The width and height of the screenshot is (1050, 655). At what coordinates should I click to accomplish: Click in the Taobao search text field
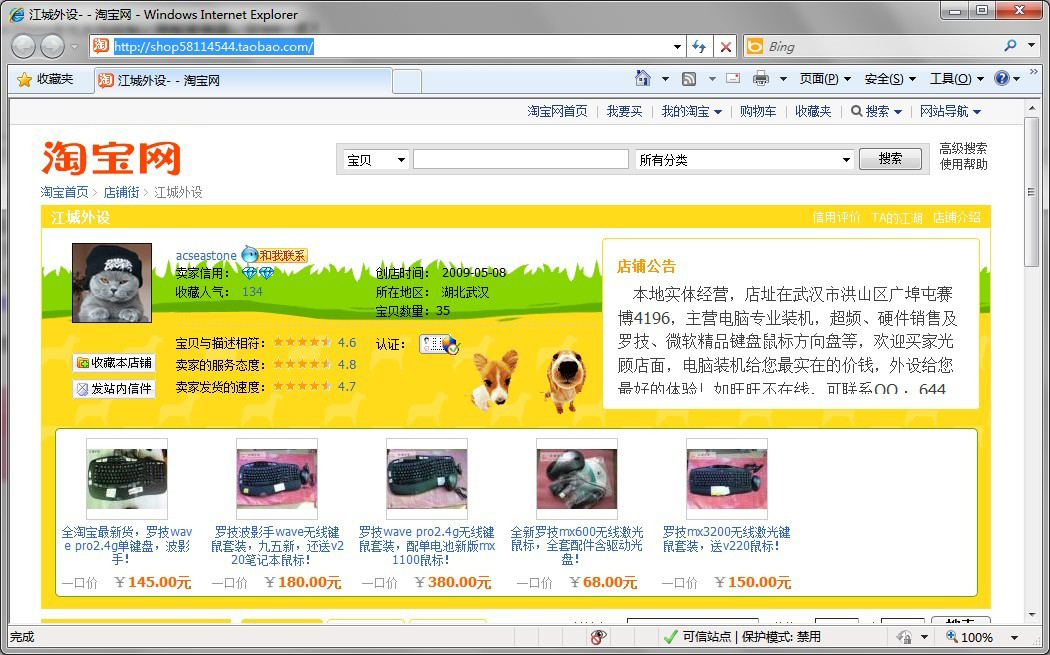point(520,159)
